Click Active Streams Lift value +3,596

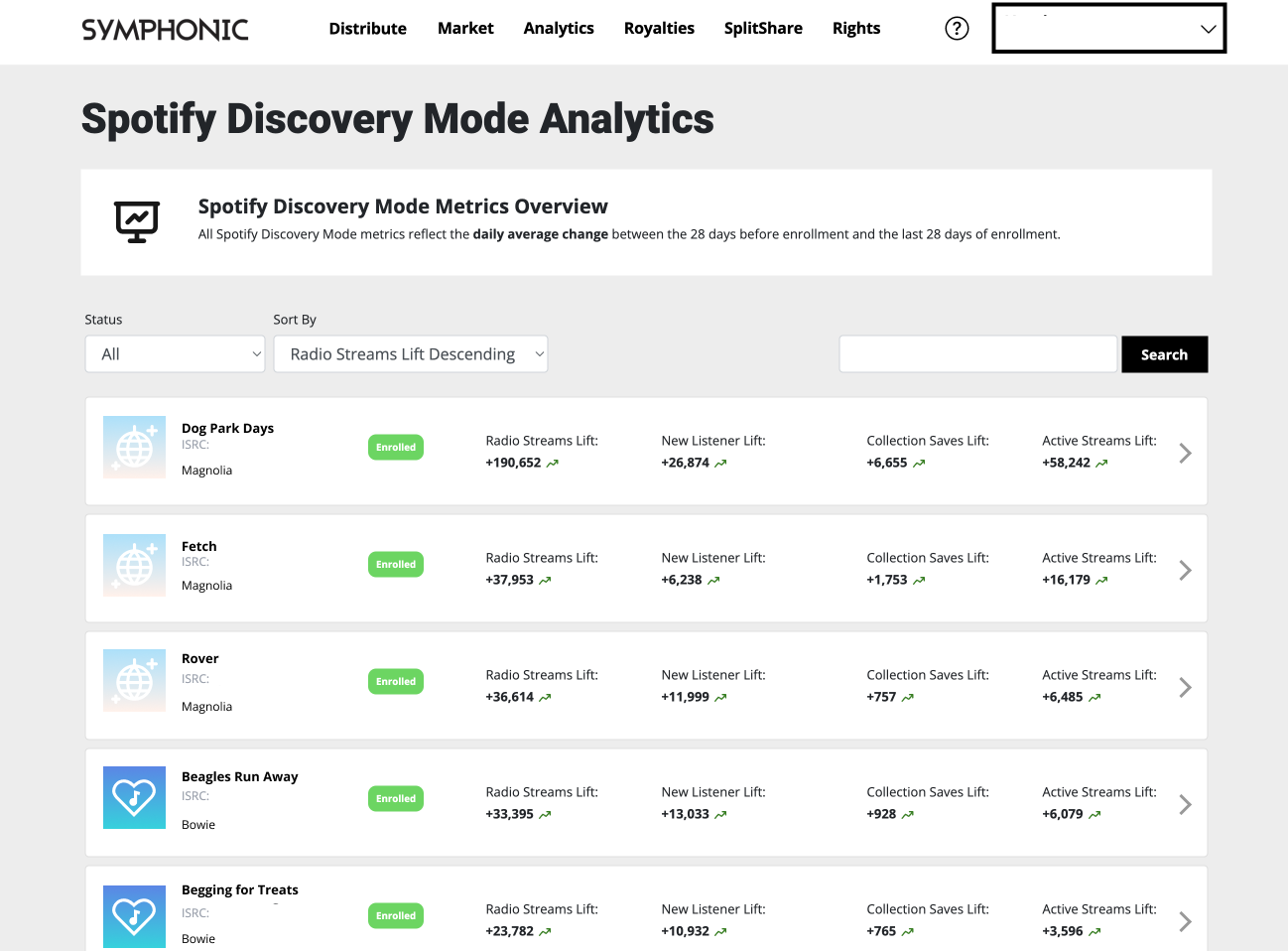[x=1063, y=931]
